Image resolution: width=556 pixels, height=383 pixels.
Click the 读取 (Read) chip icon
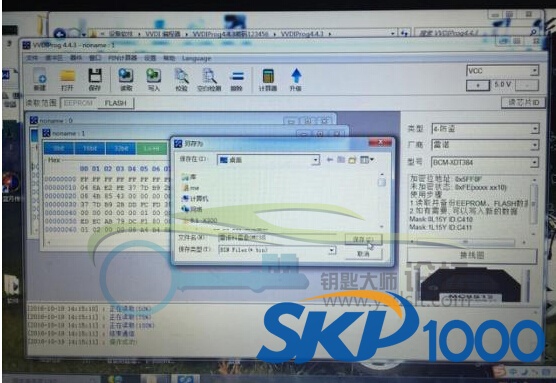click(126, 79)
